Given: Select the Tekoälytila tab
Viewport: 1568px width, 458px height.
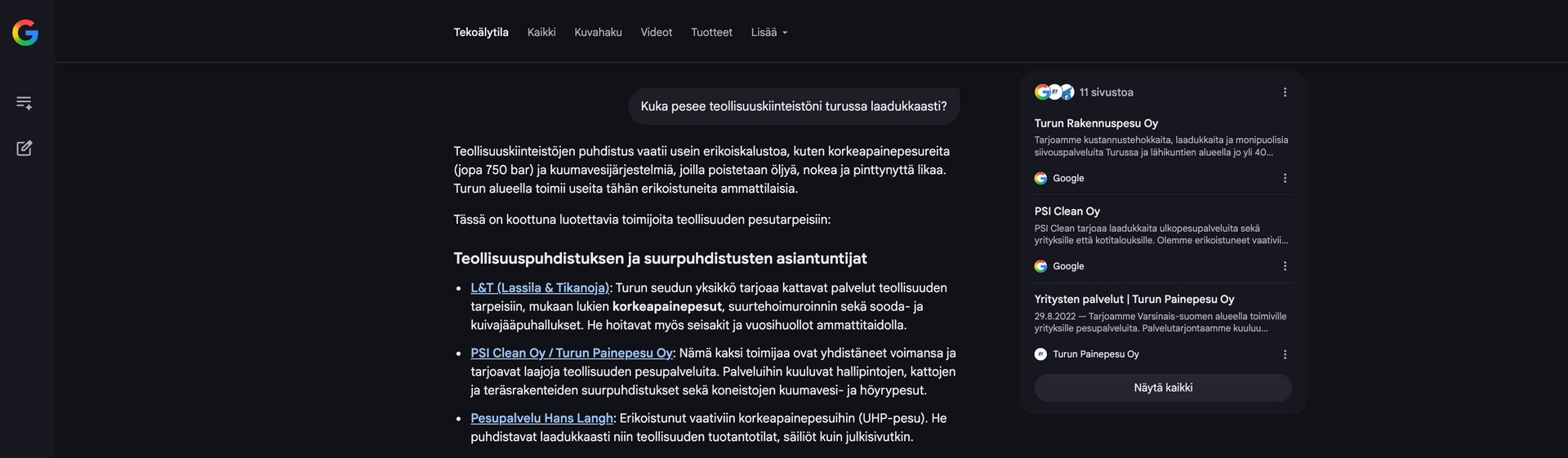Looking at the screenshot, I should (481, 33).
